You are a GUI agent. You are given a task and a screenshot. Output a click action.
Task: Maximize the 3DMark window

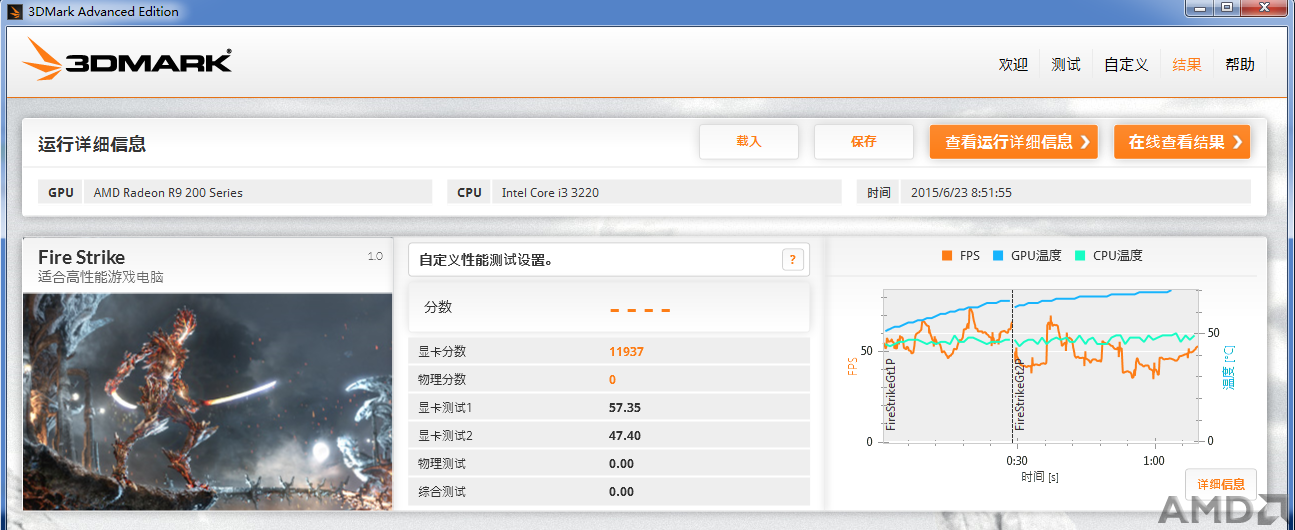1227,8
